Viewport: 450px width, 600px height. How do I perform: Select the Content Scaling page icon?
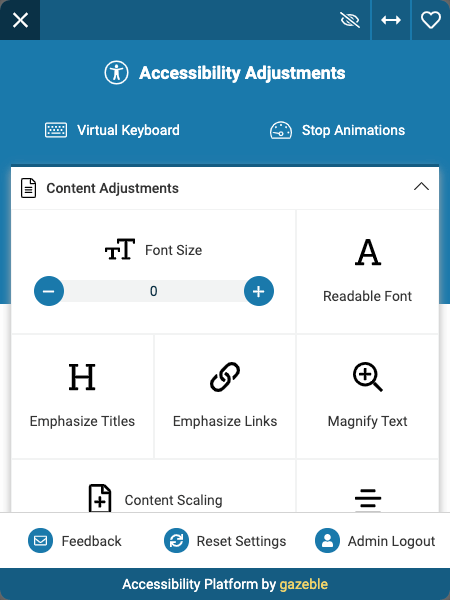pos(100,498)
